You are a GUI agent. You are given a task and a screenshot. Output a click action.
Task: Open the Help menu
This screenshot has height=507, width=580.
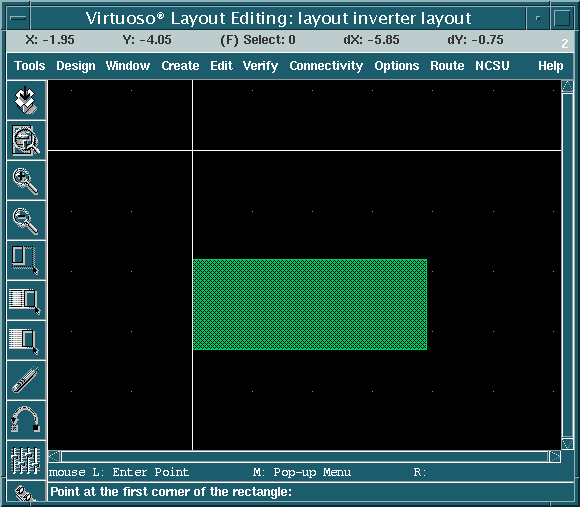pyautogui.click(x=550, y=66)
